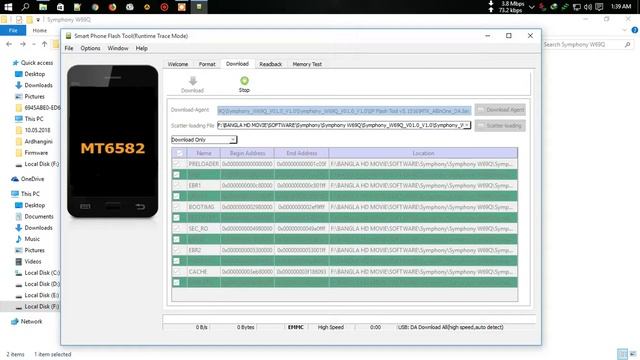Click the Location column header
Viewport: 640px width, 360px height.
coord(423,153)
